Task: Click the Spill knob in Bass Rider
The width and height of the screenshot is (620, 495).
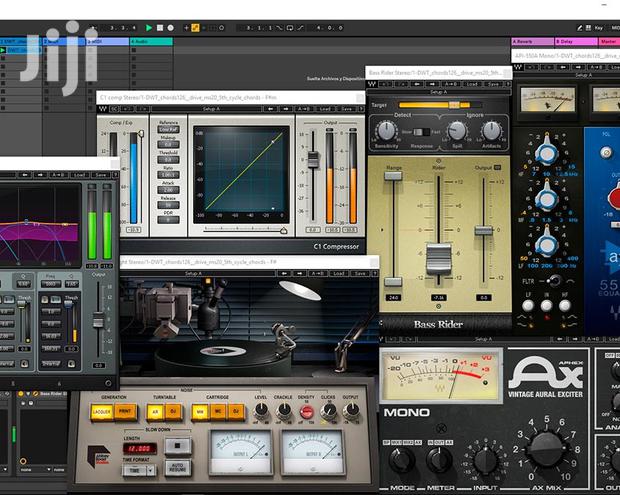Action: tap(457, 131)
